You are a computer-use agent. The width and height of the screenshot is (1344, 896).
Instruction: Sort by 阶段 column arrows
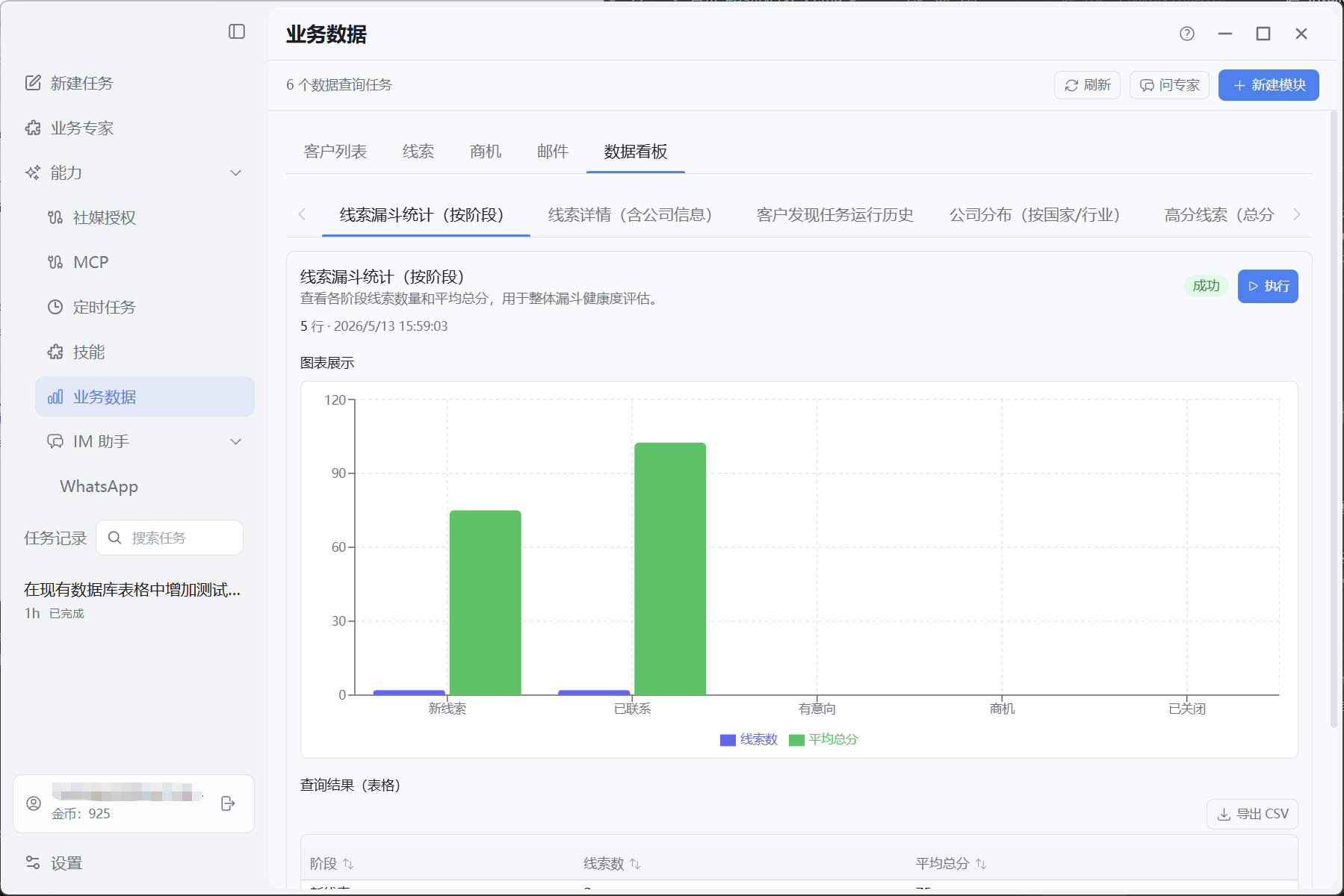pos(348,864)
